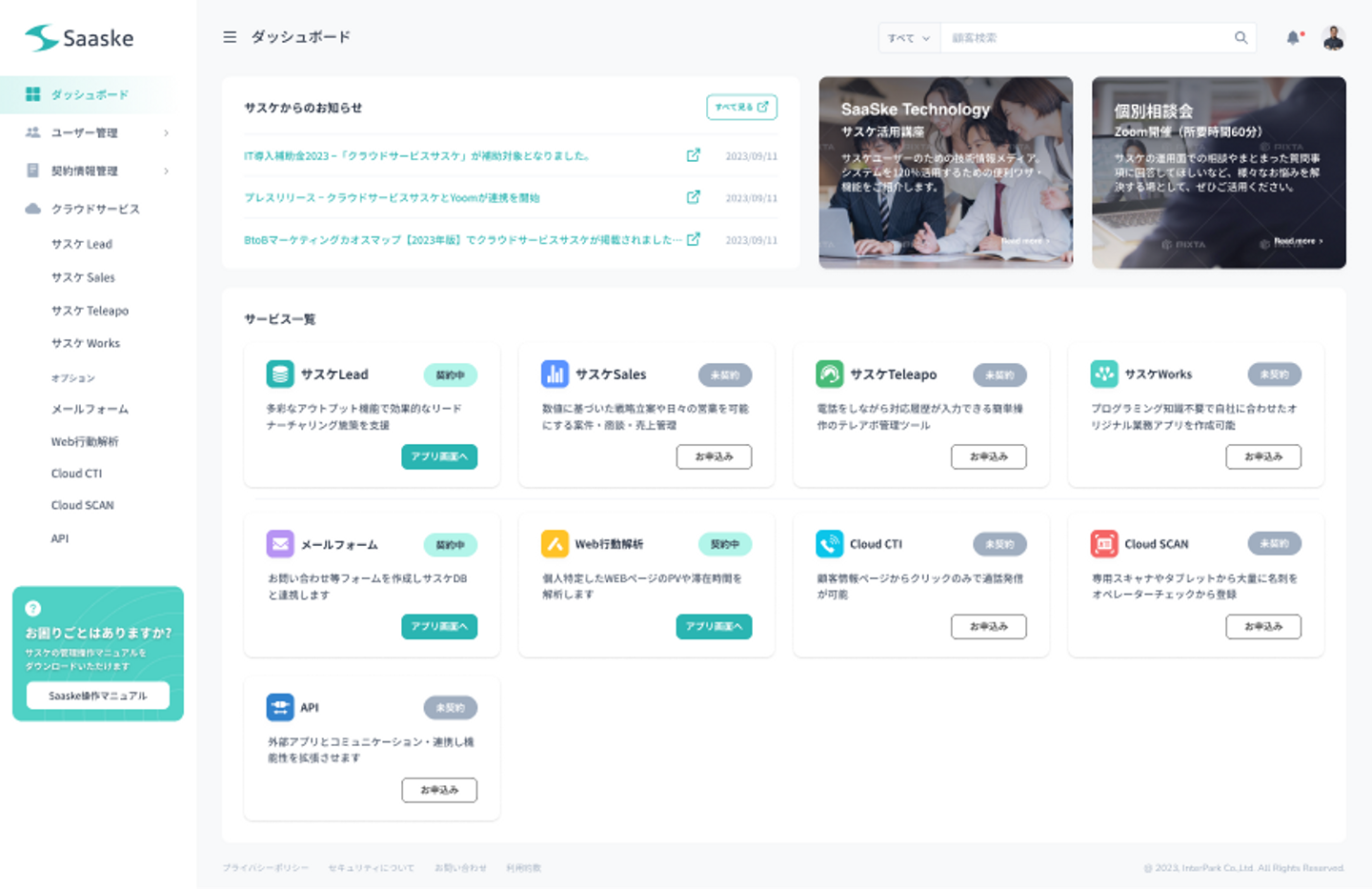The image size is (1372, 889).
Task: Select ダッシュボード in the sidebar
Action: [90, 94]
